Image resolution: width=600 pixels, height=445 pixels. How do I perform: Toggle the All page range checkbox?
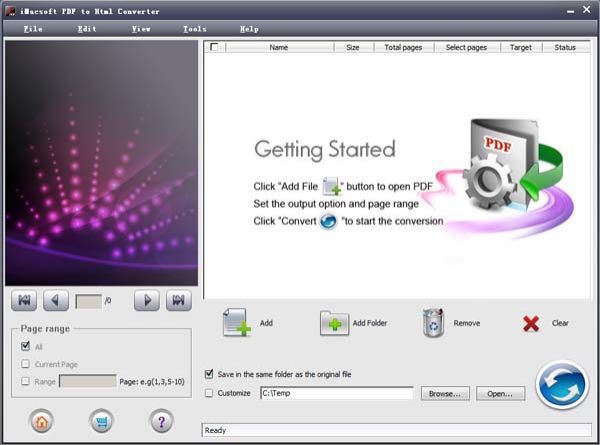pyautogui.click(x=25, y=346)
